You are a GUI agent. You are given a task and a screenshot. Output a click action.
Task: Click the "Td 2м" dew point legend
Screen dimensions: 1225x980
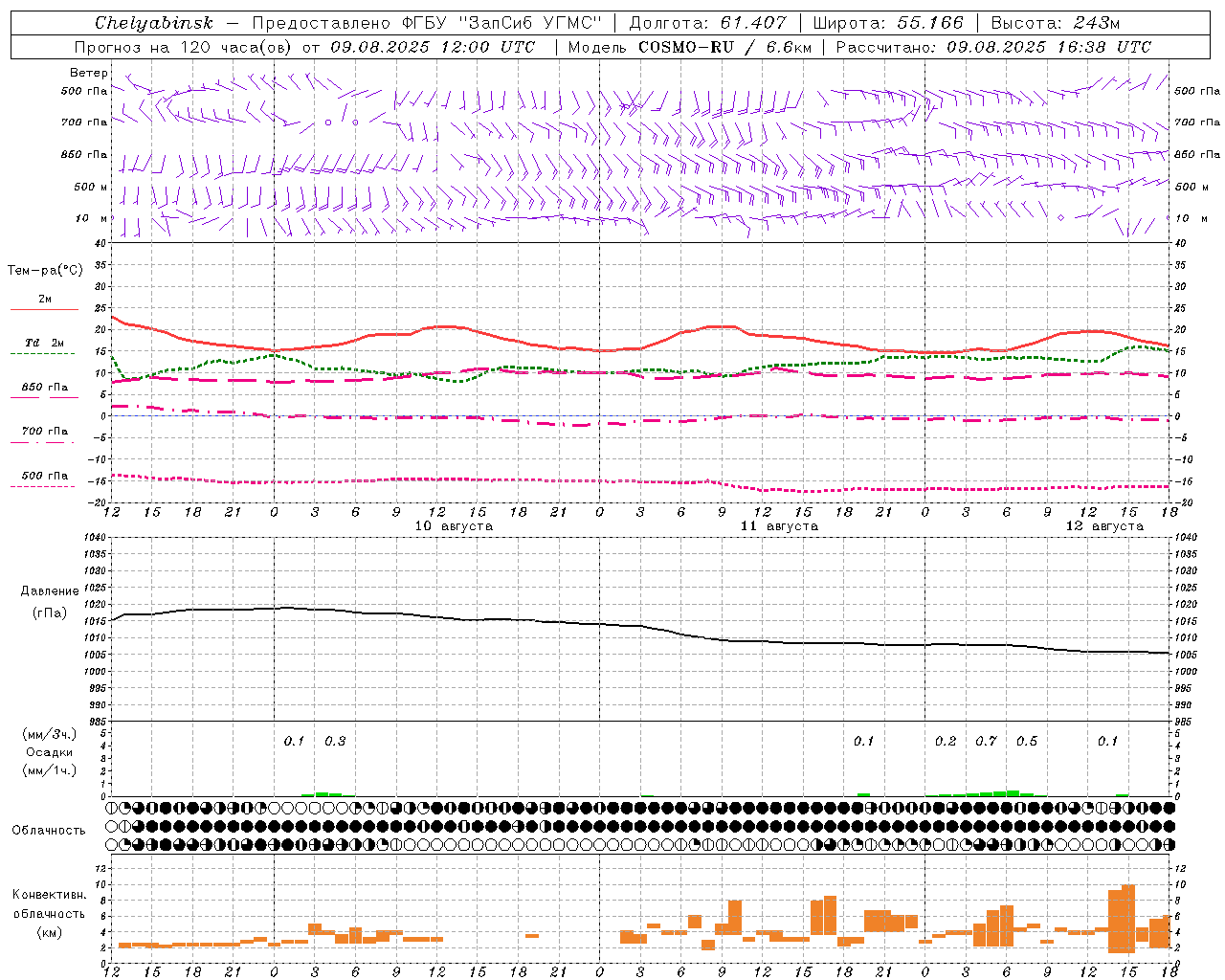[44, 344]
